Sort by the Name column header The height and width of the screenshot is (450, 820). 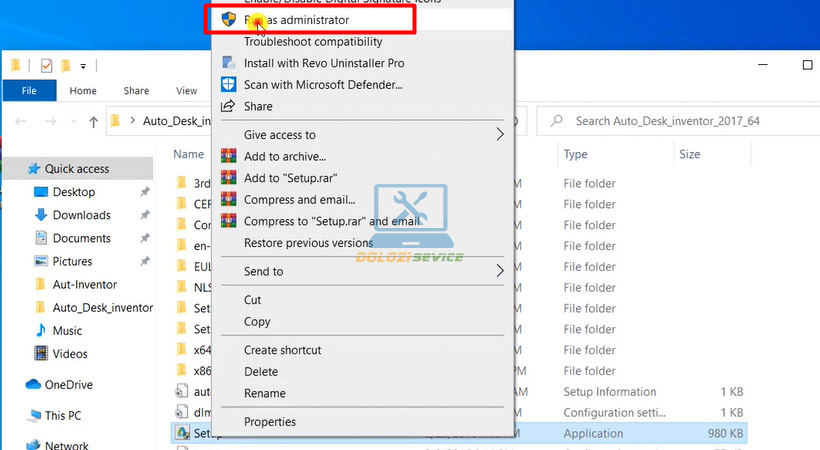(x=188, y=154)
